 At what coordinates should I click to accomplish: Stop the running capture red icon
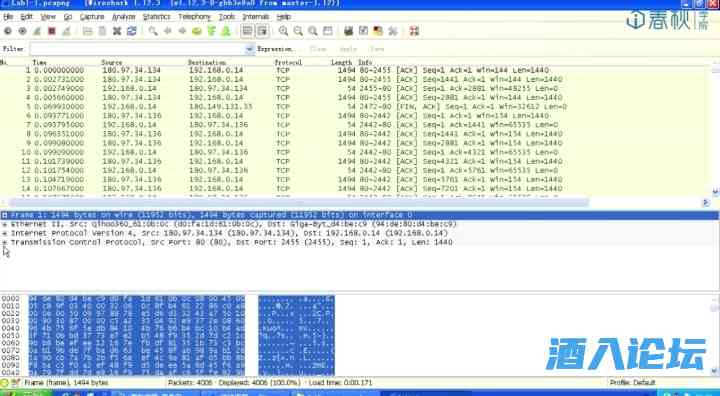click(x=52, y=31)
